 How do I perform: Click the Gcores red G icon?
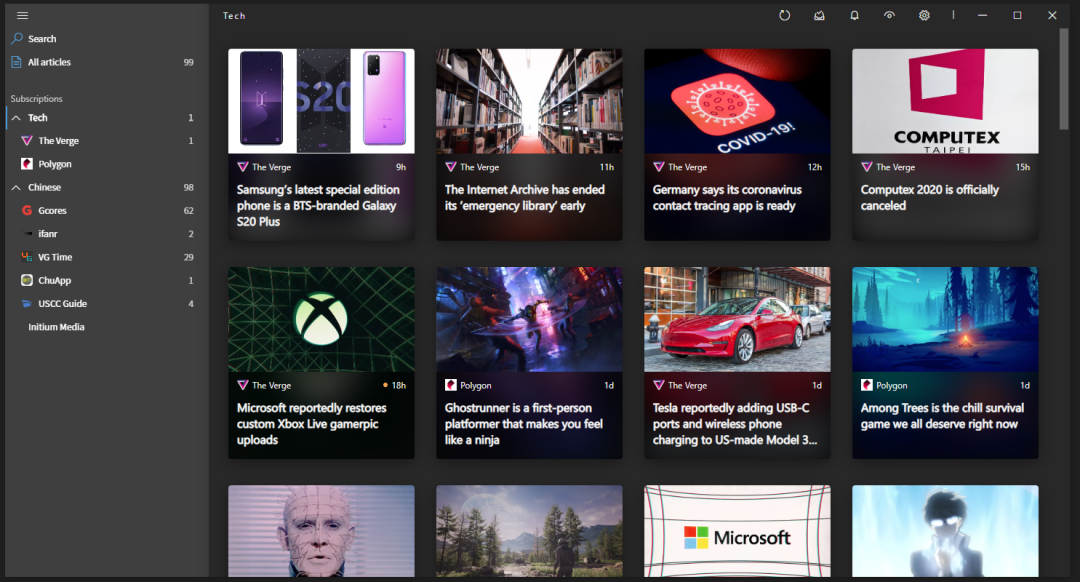[x=27, y=210]
